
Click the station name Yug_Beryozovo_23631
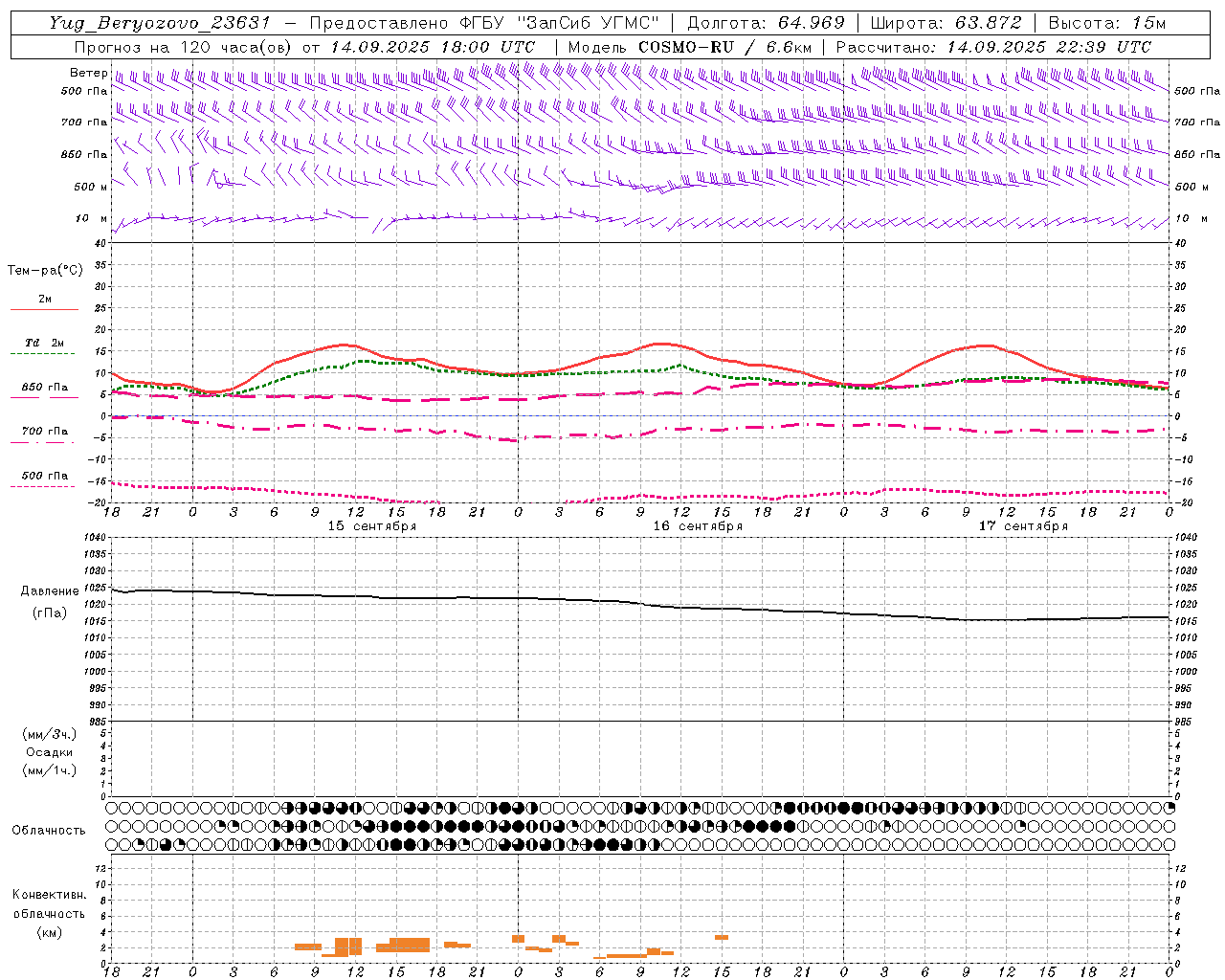pos(160,23)
